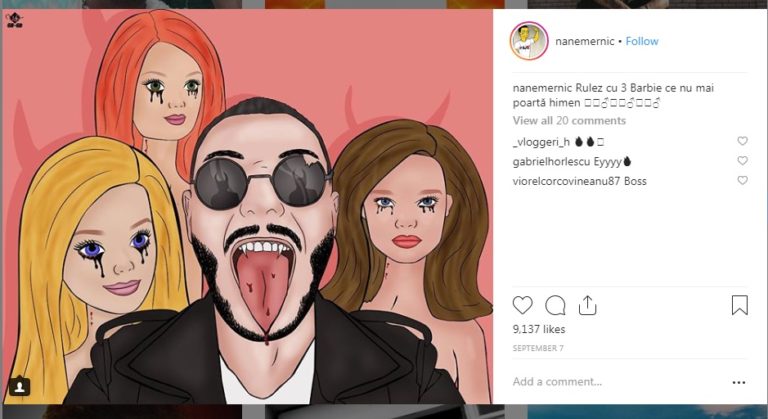Visit _vloggeri_h commenter profile

coord(540,141)
